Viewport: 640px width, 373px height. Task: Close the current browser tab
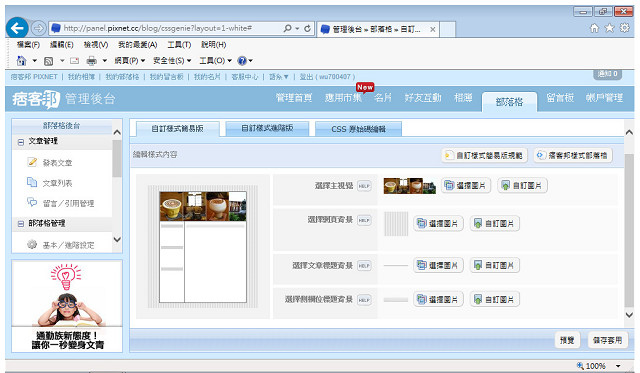pyautogui.click(x=433, y=29)
